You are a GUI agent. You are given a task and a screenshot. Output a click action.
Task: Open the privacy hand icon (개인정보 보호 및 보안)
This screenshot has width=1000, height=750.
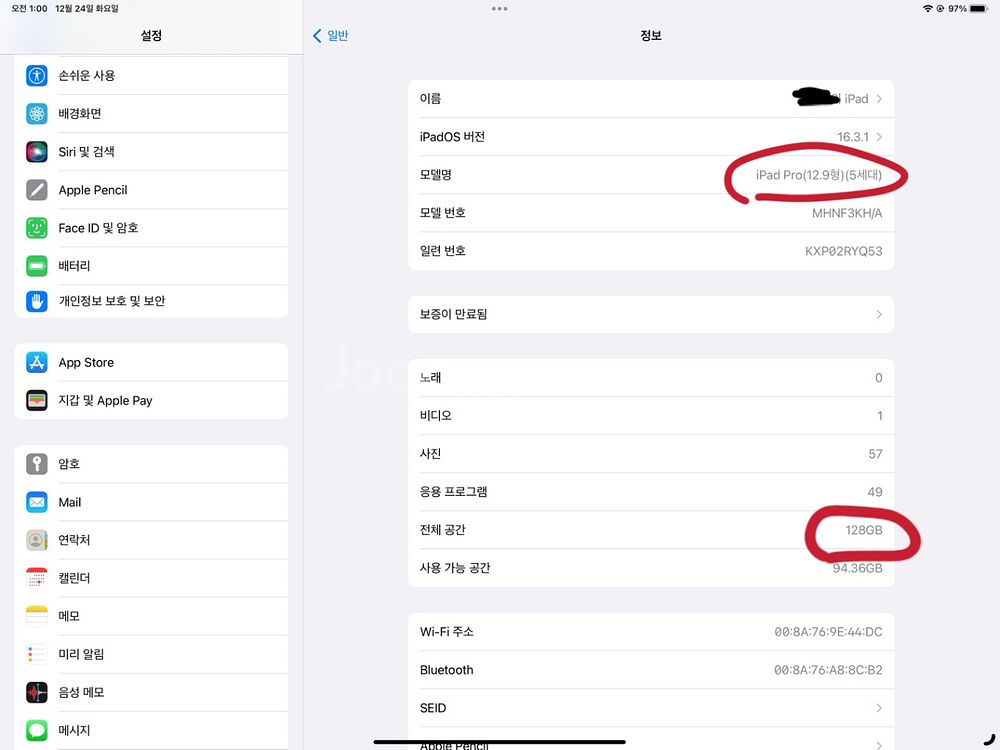(x=36, y=301)
